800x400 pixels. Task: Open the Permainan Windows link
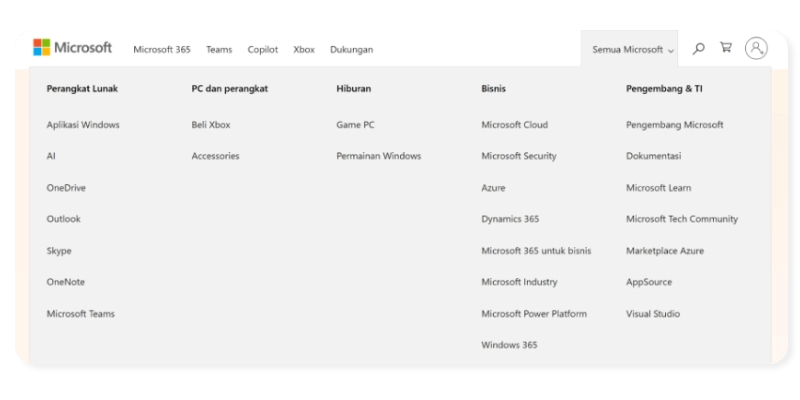click(x=379, y=156)
